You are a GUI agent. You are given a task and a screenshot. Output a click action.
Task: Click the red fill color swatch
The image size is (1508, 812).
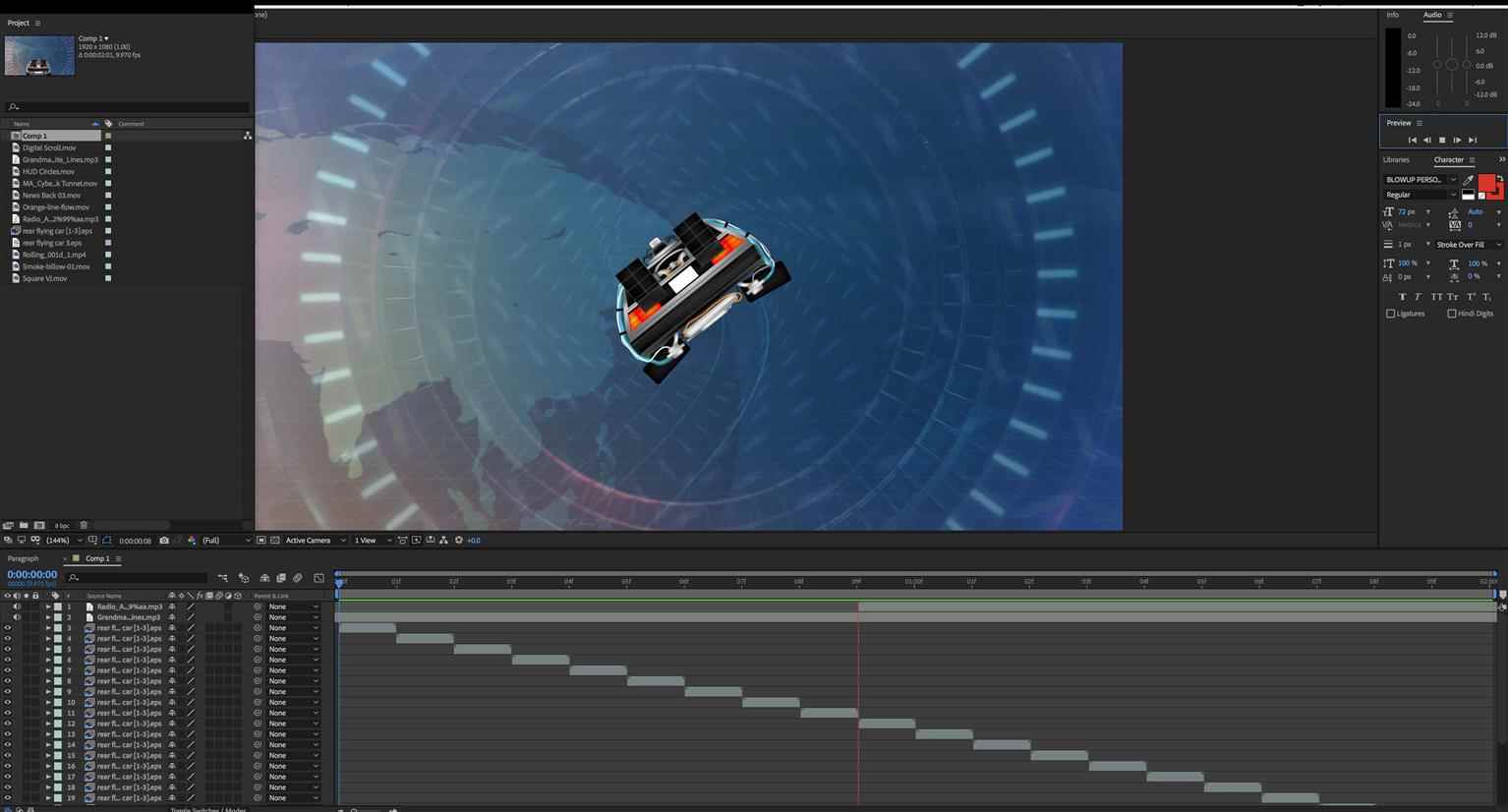point(1486,183)
